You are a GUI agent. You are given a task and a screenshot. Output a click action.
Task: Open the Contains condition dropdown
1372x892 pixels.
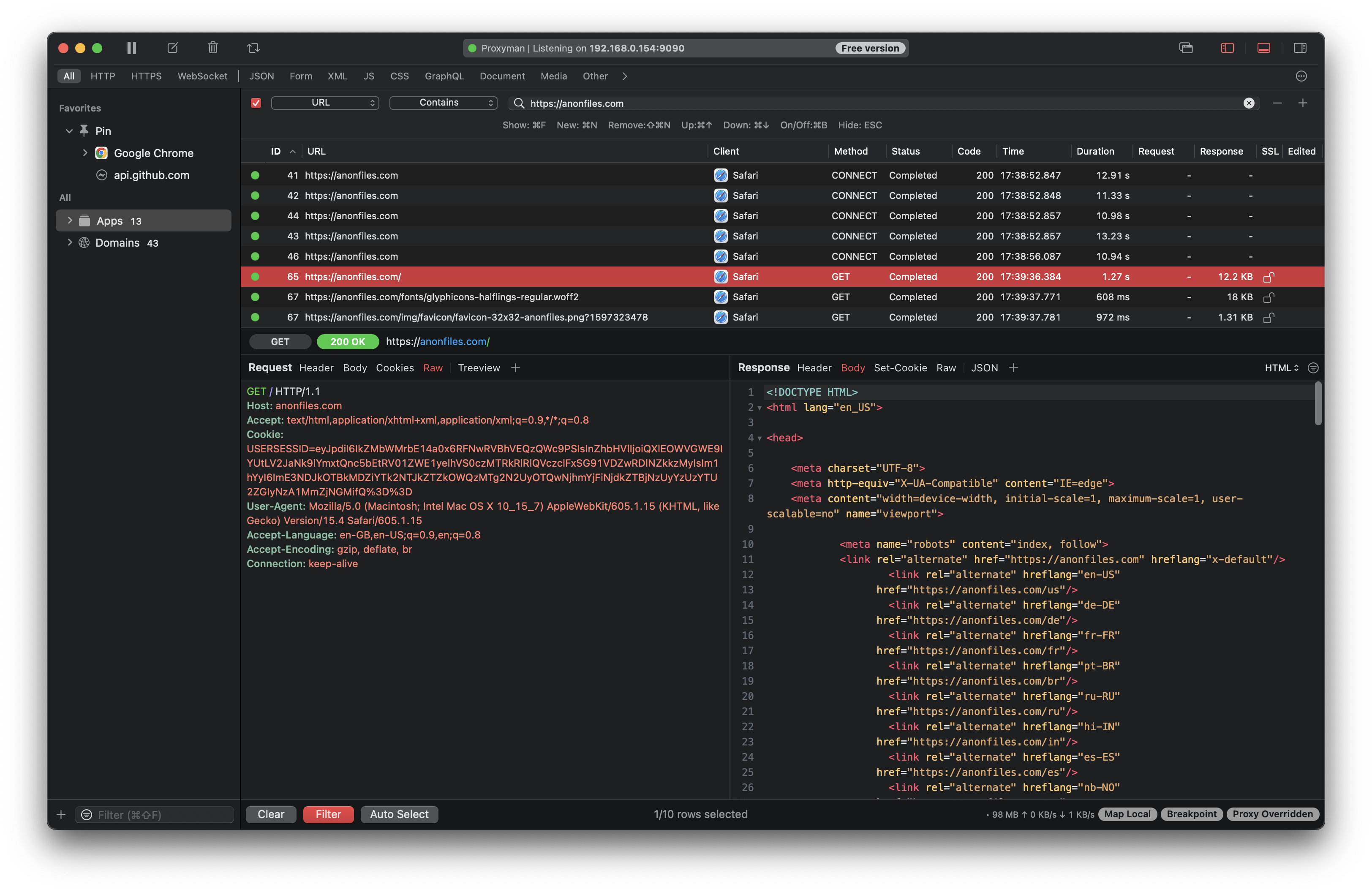point(443,103)
